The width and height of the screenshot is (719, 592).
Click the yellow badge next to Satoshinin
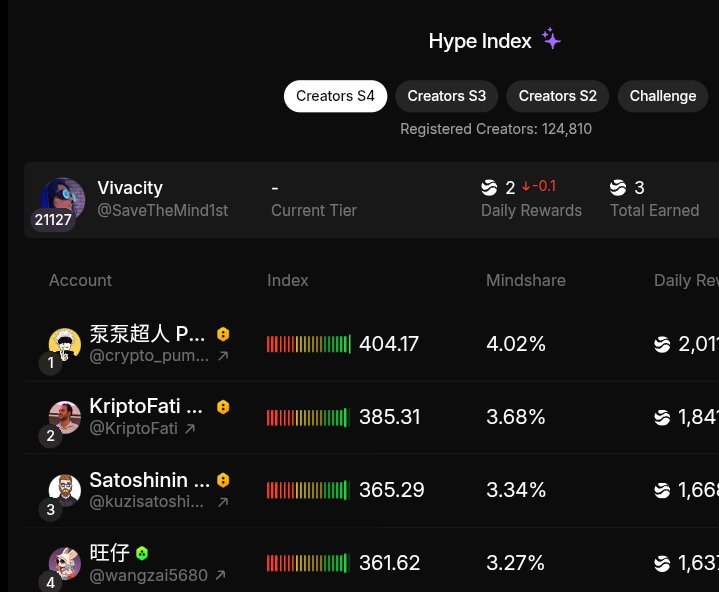[x=223, y=480]
